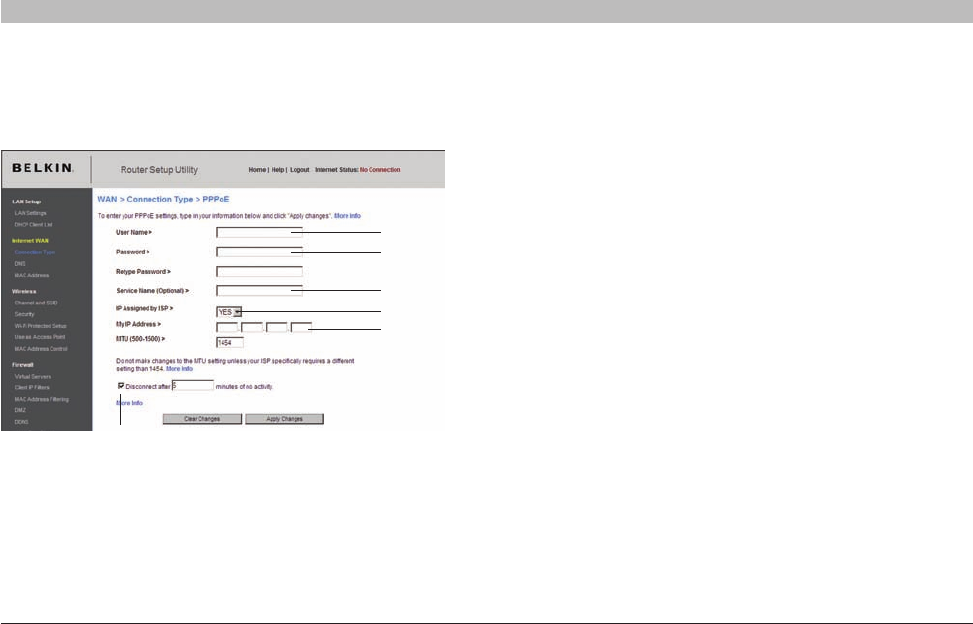The image size is (973, 624).
Task: Open DDNS settings in the sidebar
Action: point(21,422)
